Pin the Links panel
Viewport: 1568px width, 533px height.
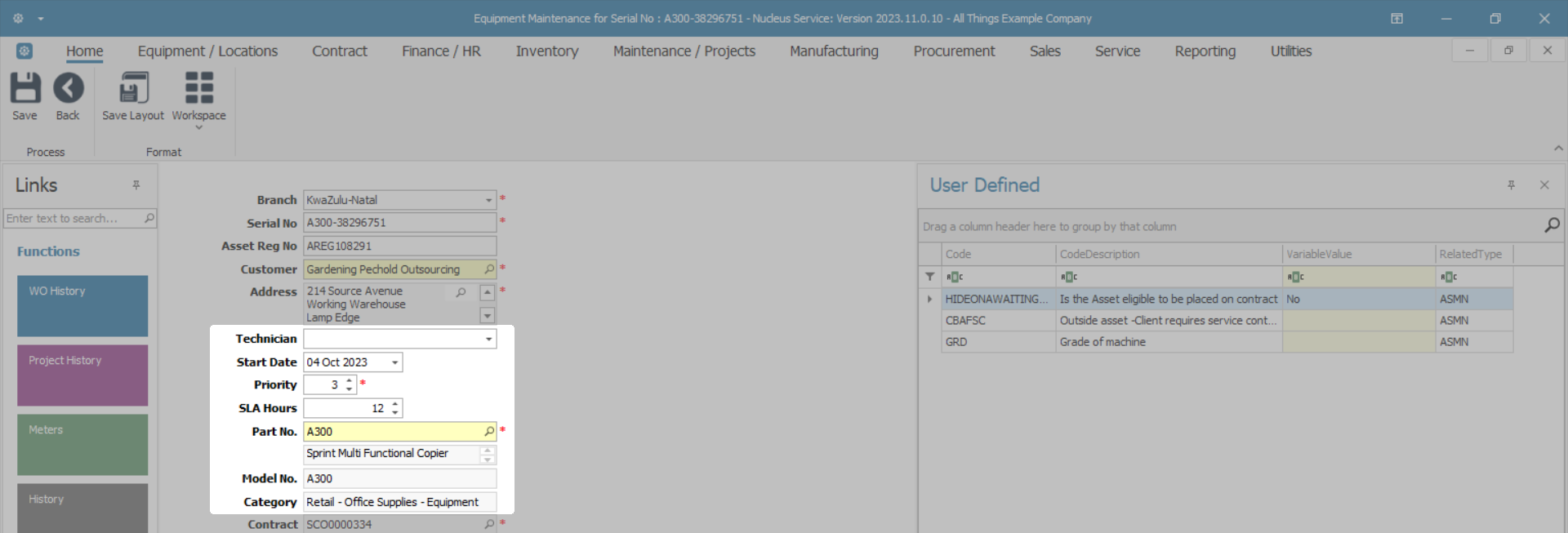click(136, 185)
